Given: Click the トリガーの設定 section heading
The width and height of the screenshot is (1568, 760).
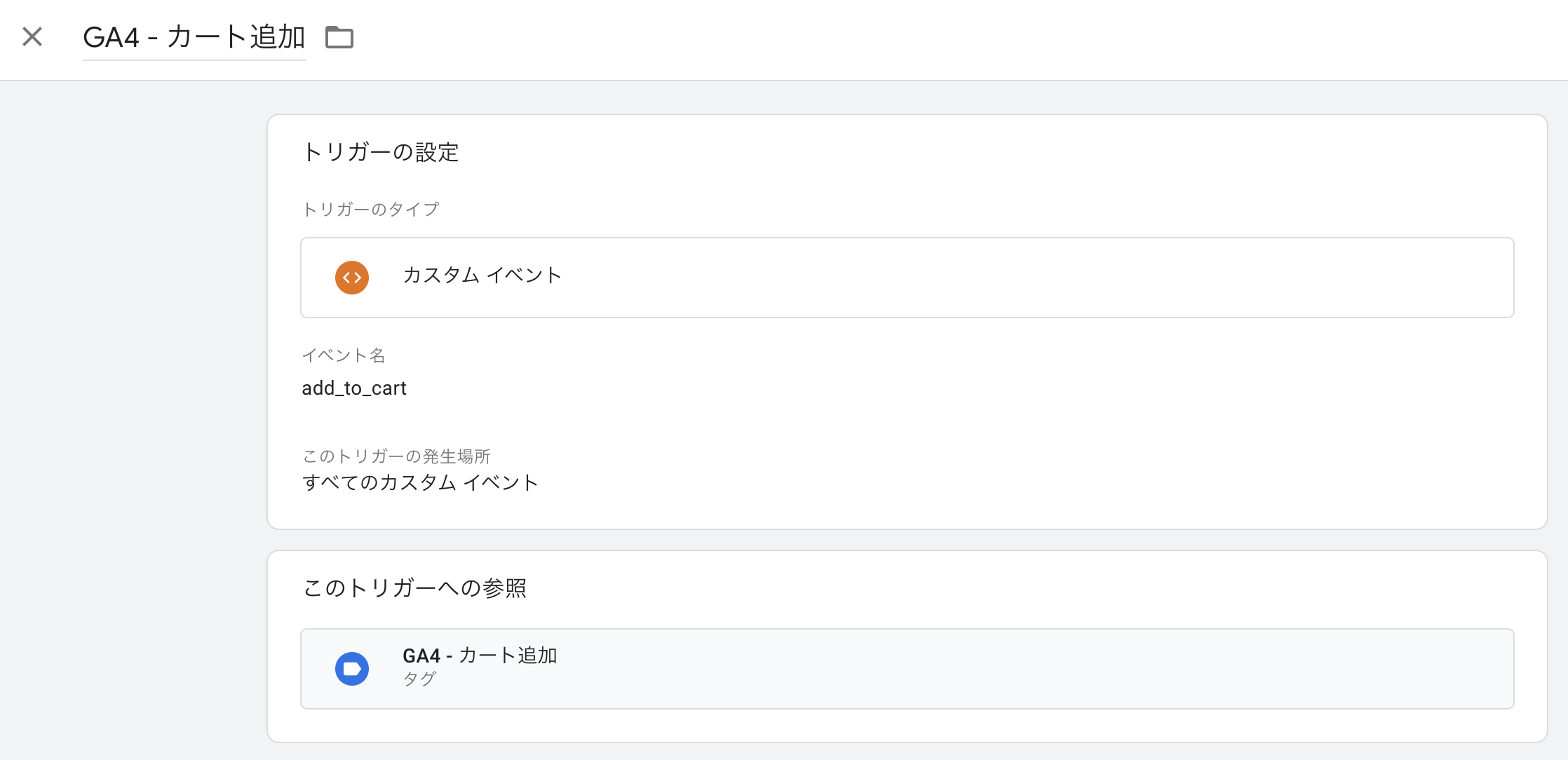Looking at the screenshot, I should [x=380, y=152].
